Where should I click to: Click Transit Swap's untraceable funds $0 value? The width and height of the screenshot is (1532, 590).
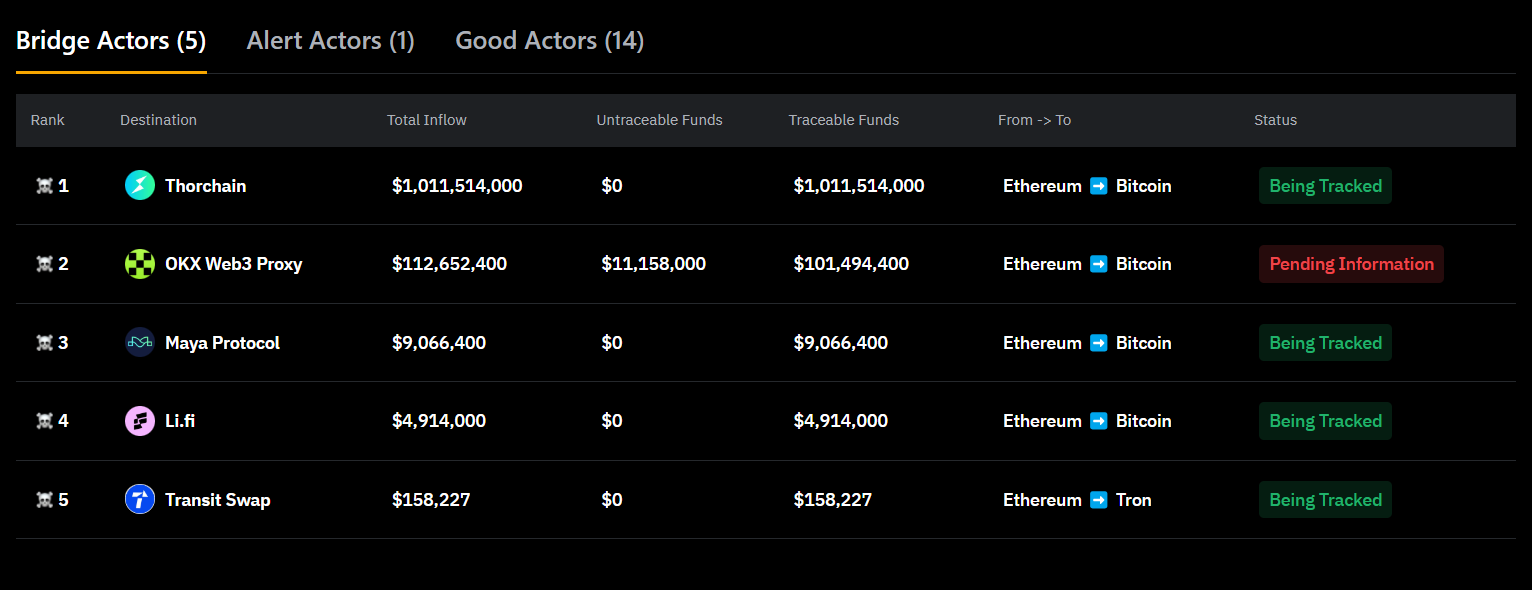[612, 500]
